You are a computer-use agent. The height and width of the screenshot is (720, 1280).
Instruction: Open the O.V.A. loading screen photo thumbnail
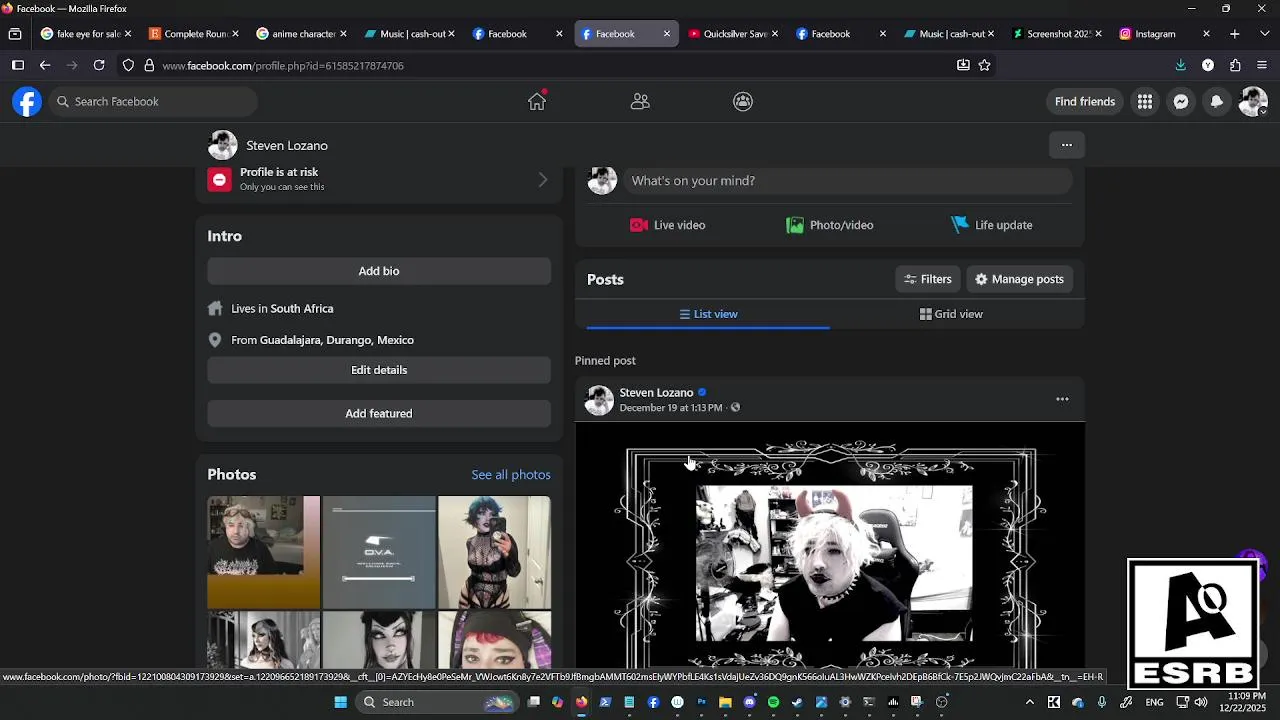coord(379,552)
